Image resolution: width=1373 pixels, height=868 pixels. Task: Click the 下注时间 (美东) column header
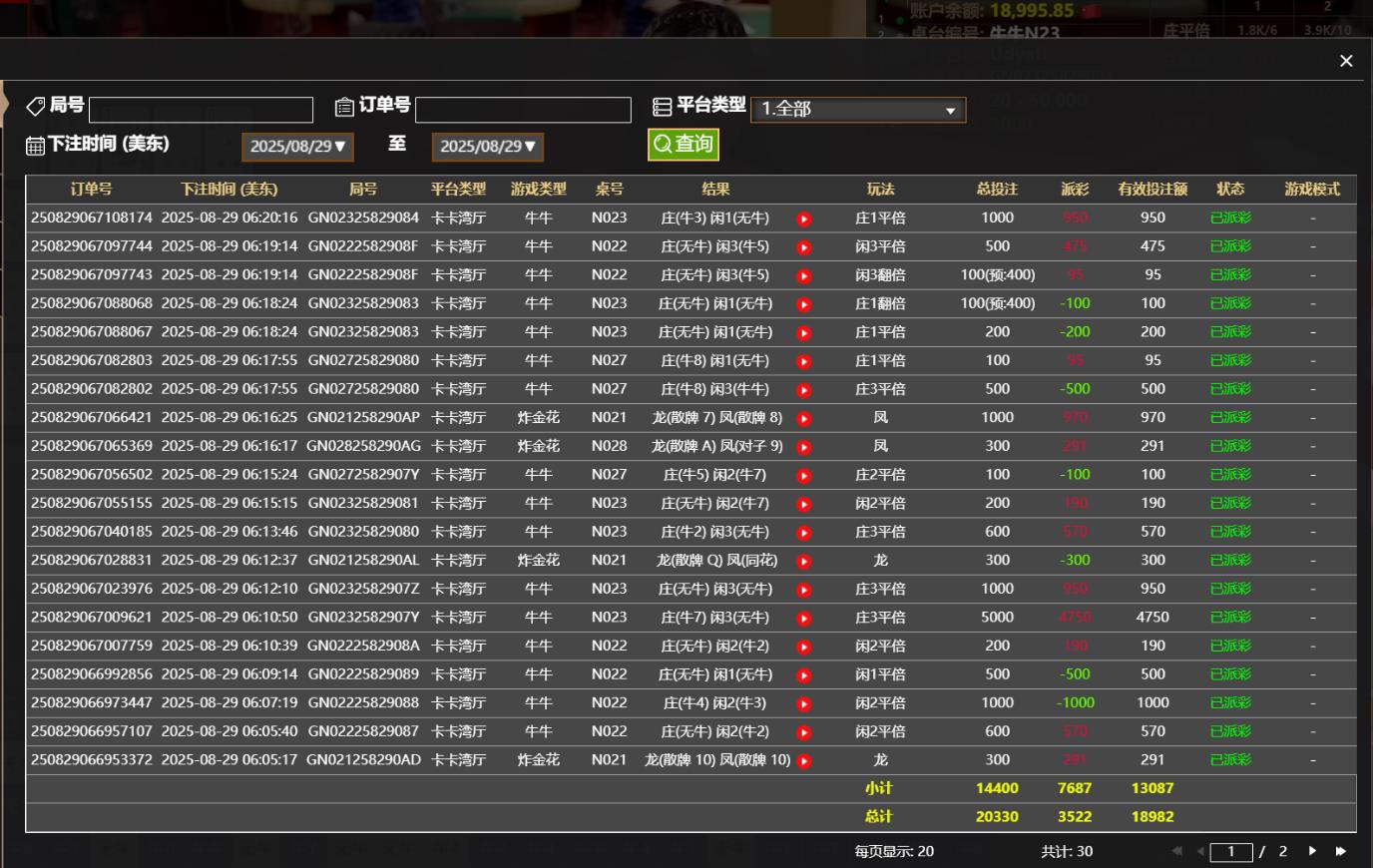coord(229,189)
